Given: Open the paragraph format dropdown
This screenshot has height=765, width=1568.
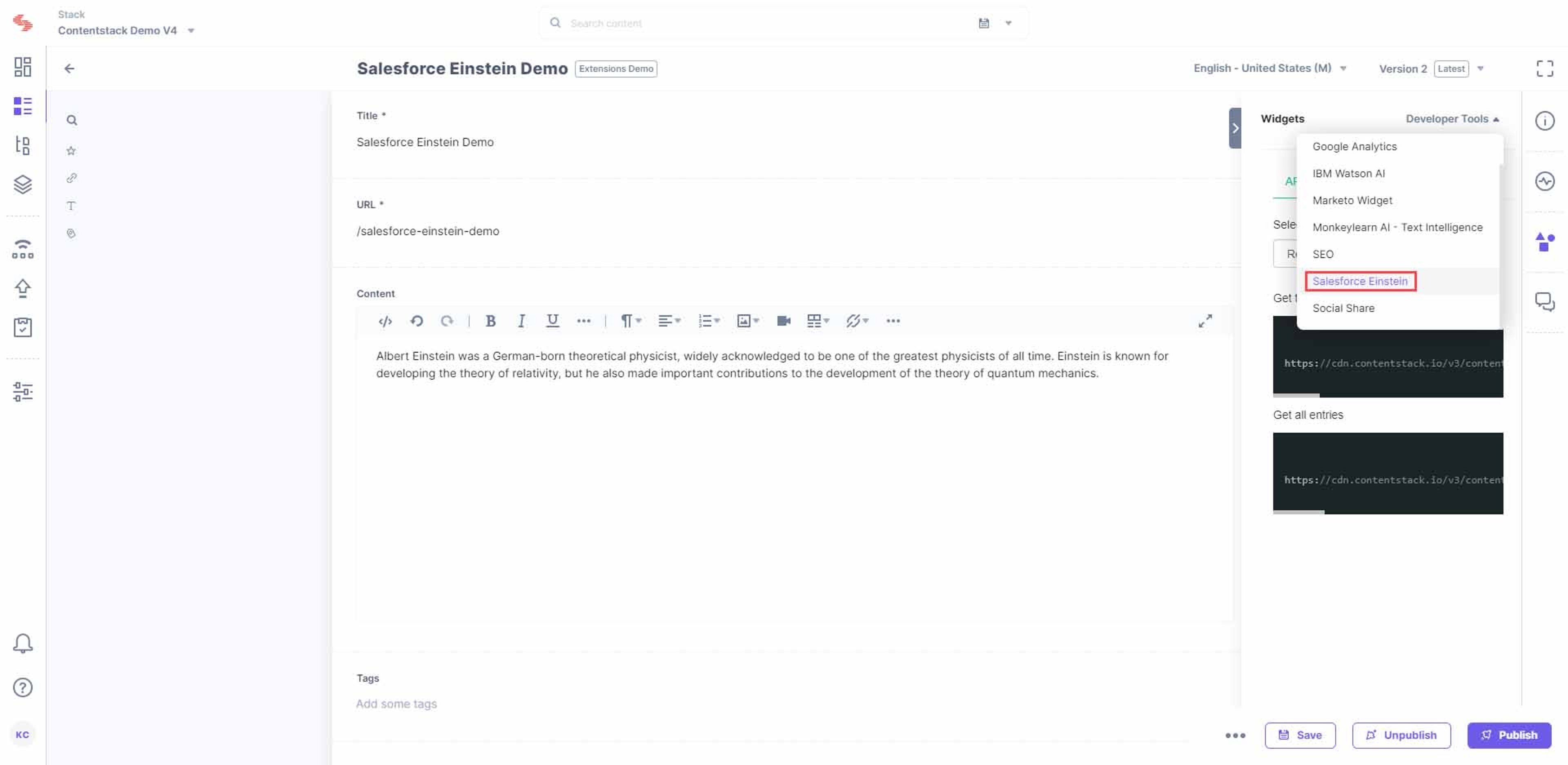Looking at the screenshot, I should tap(630, 321).
